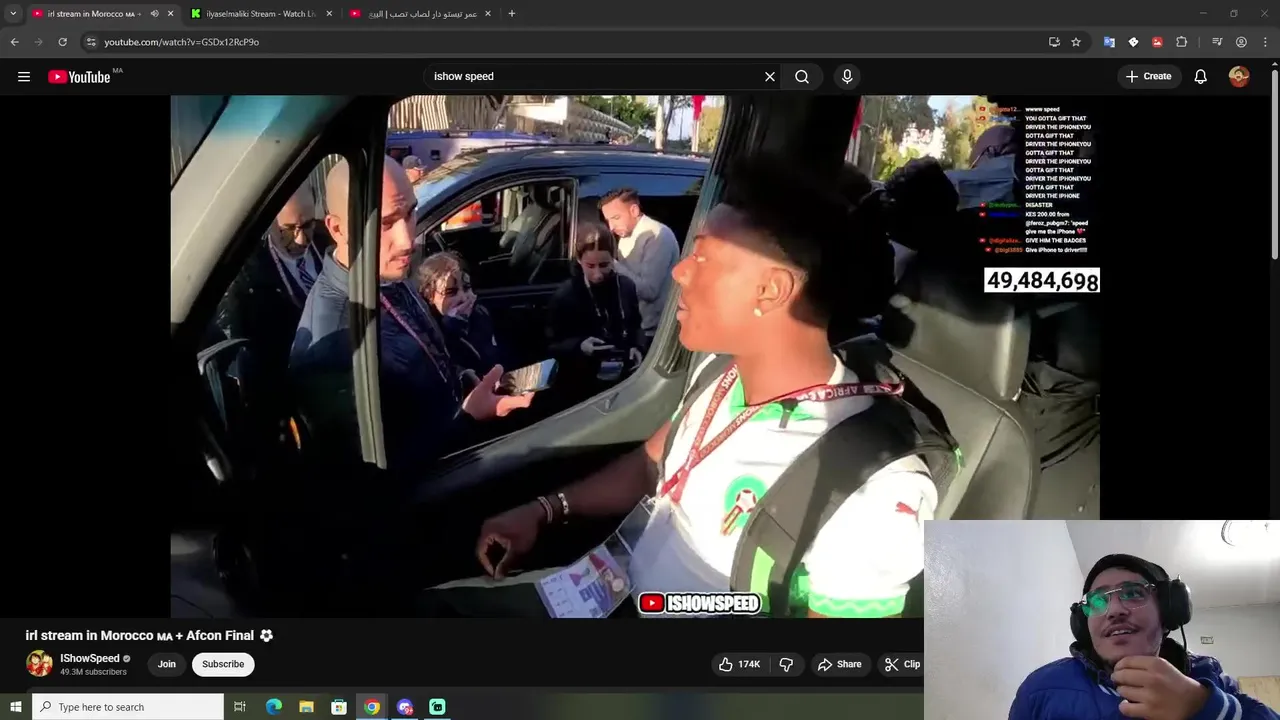The width and height of the screenshot is (1280, 720).
Task: Dislike the video with thumbs-down
Action: pos(786,664)
